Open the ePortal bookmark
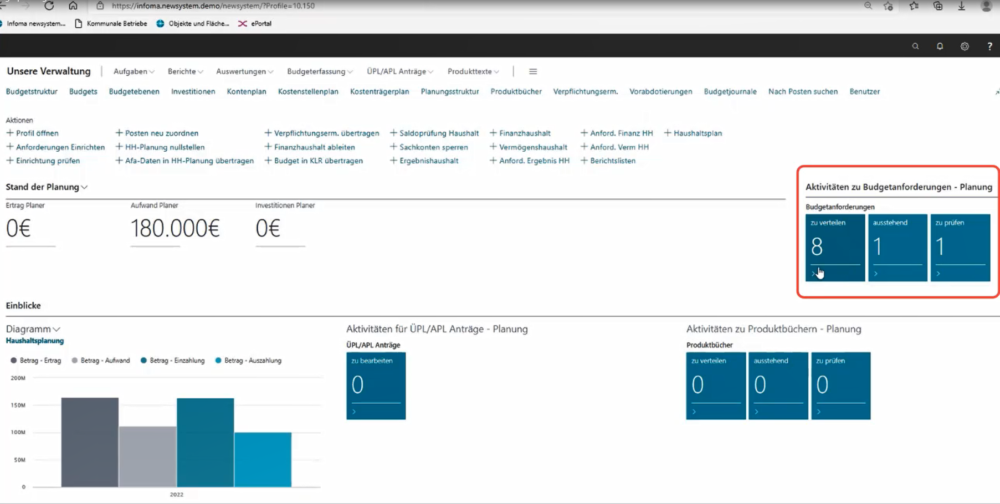1000x504 pixels. [262, 23]
